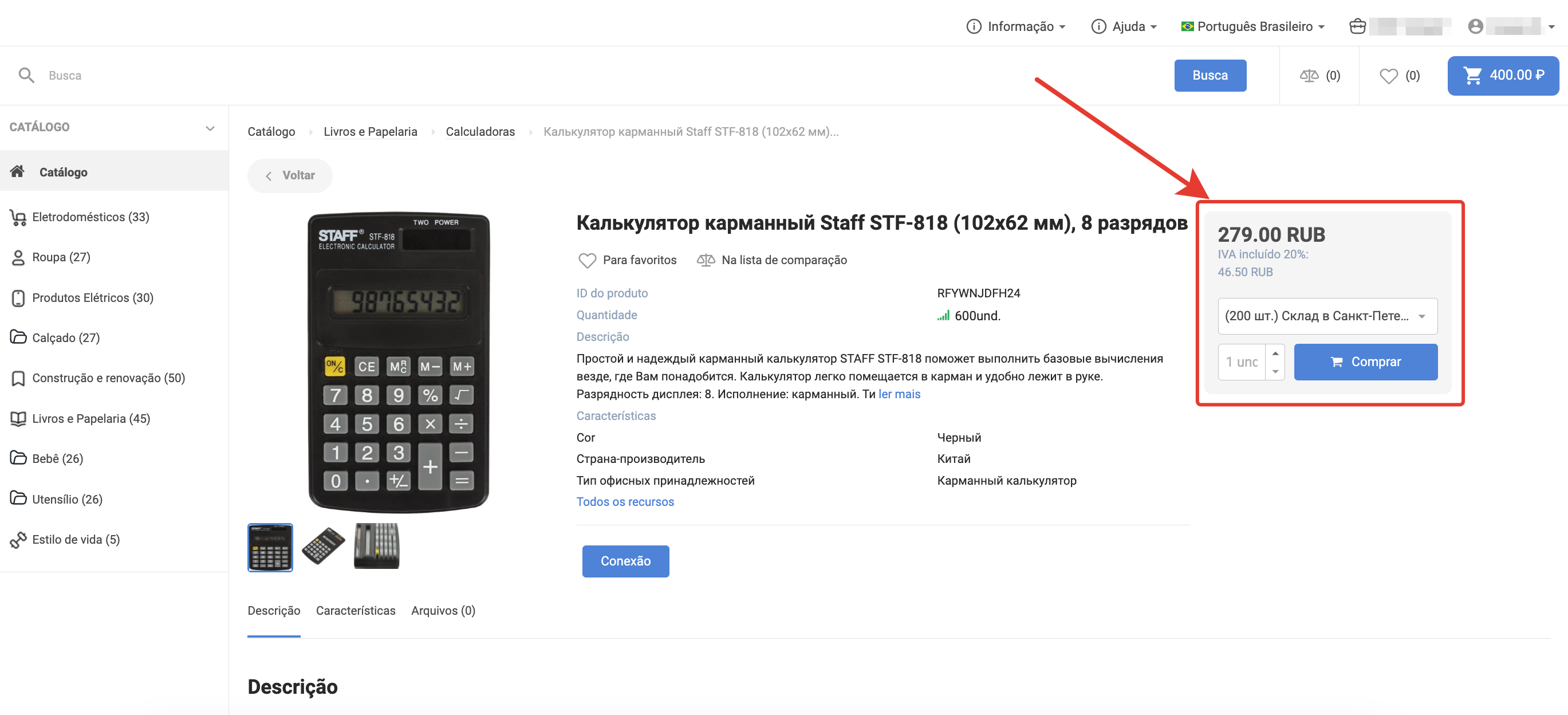Expand the warehouse selection dropdown

click(x=1327, y=316)
